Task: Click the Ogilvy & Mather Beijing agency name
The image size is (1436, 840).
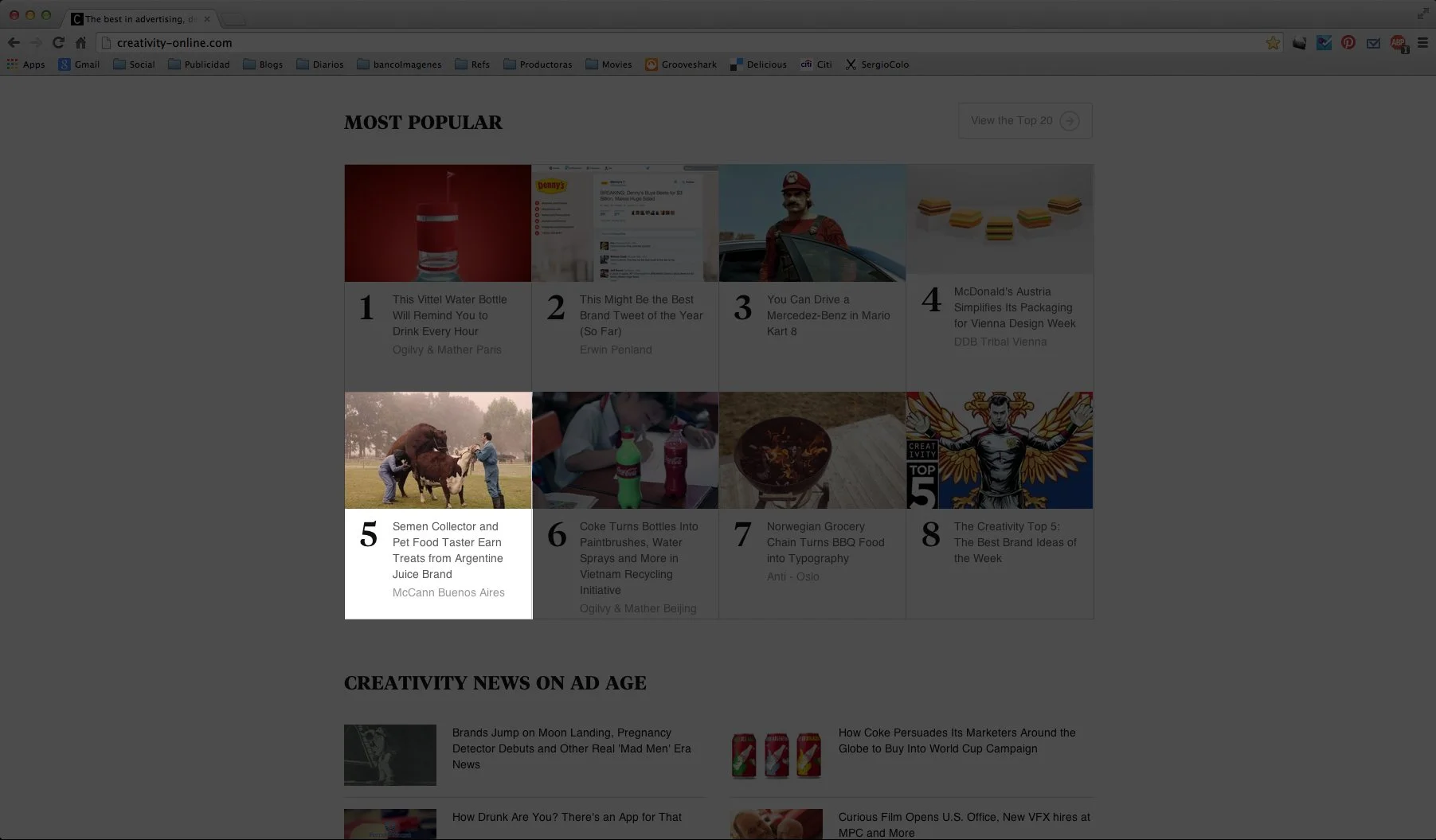Action: (x=638, y=608)
